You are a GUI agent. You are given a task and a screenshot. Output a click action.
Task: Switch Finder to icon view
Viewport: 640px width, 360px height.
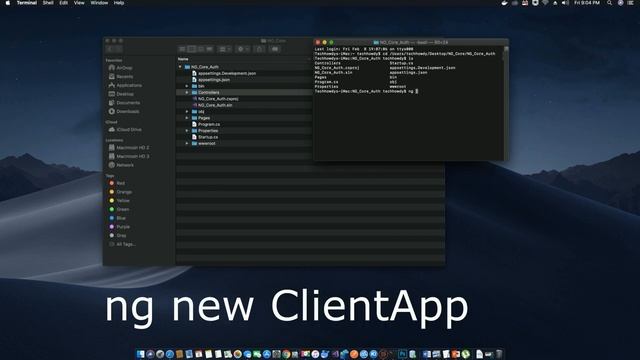[x=182, y=49]
